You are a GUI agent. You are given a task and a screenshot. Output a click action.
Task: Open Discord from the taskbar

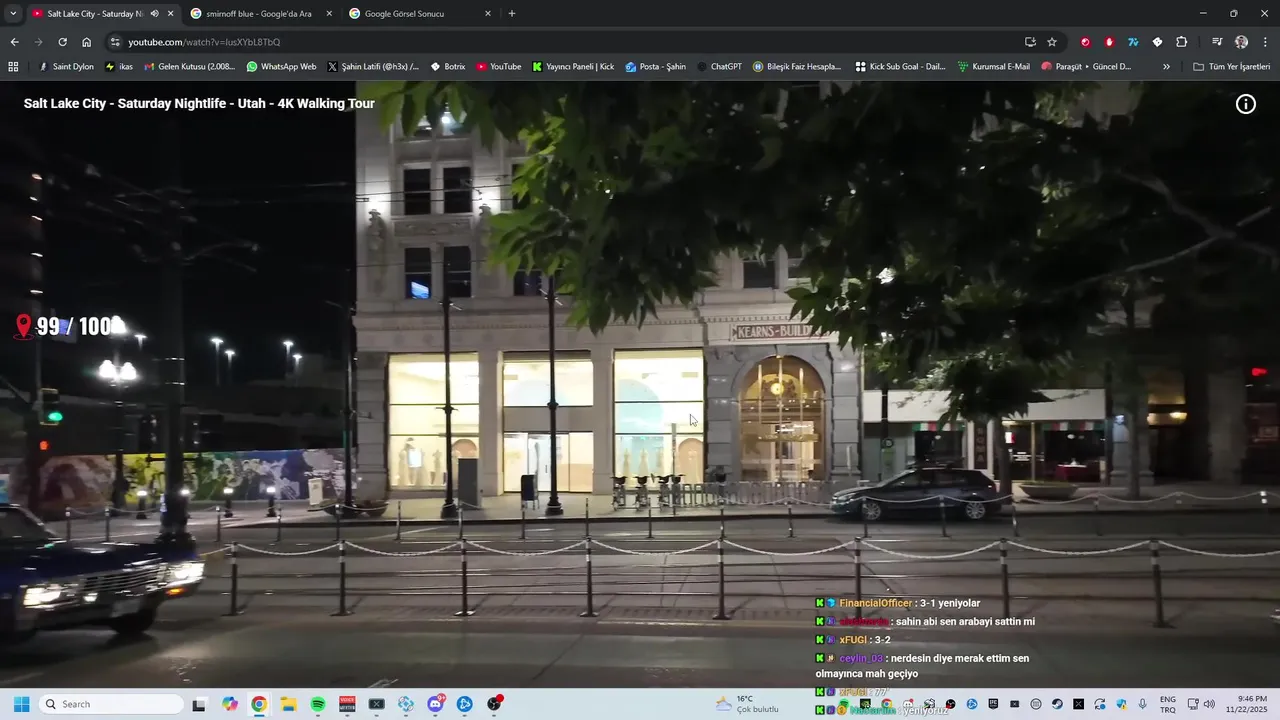435,704
